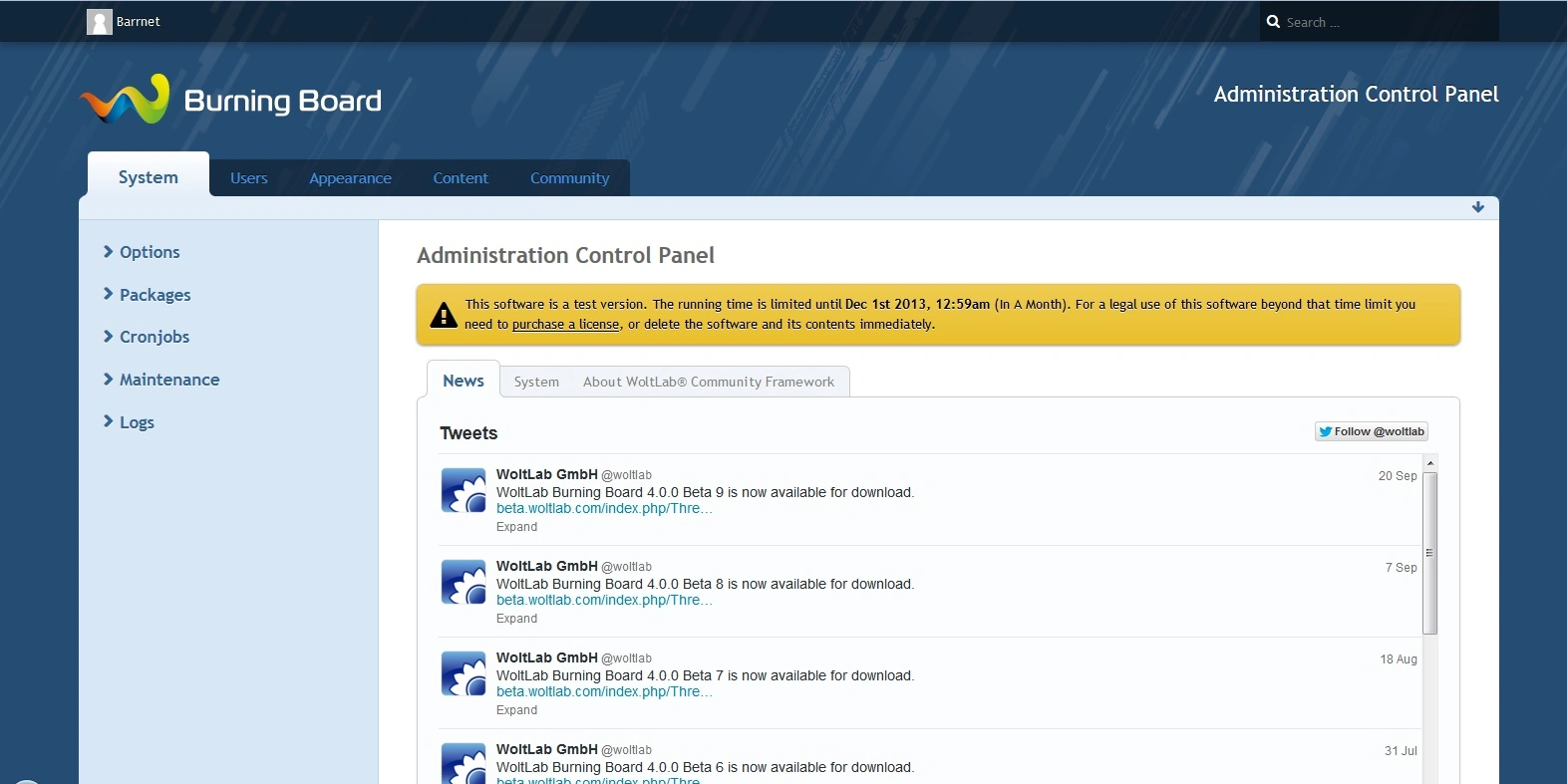Click the WoltLab avatar on Beta 9 tweet
This screenshot has height=784, width=1567.
(x=464, y=490)
